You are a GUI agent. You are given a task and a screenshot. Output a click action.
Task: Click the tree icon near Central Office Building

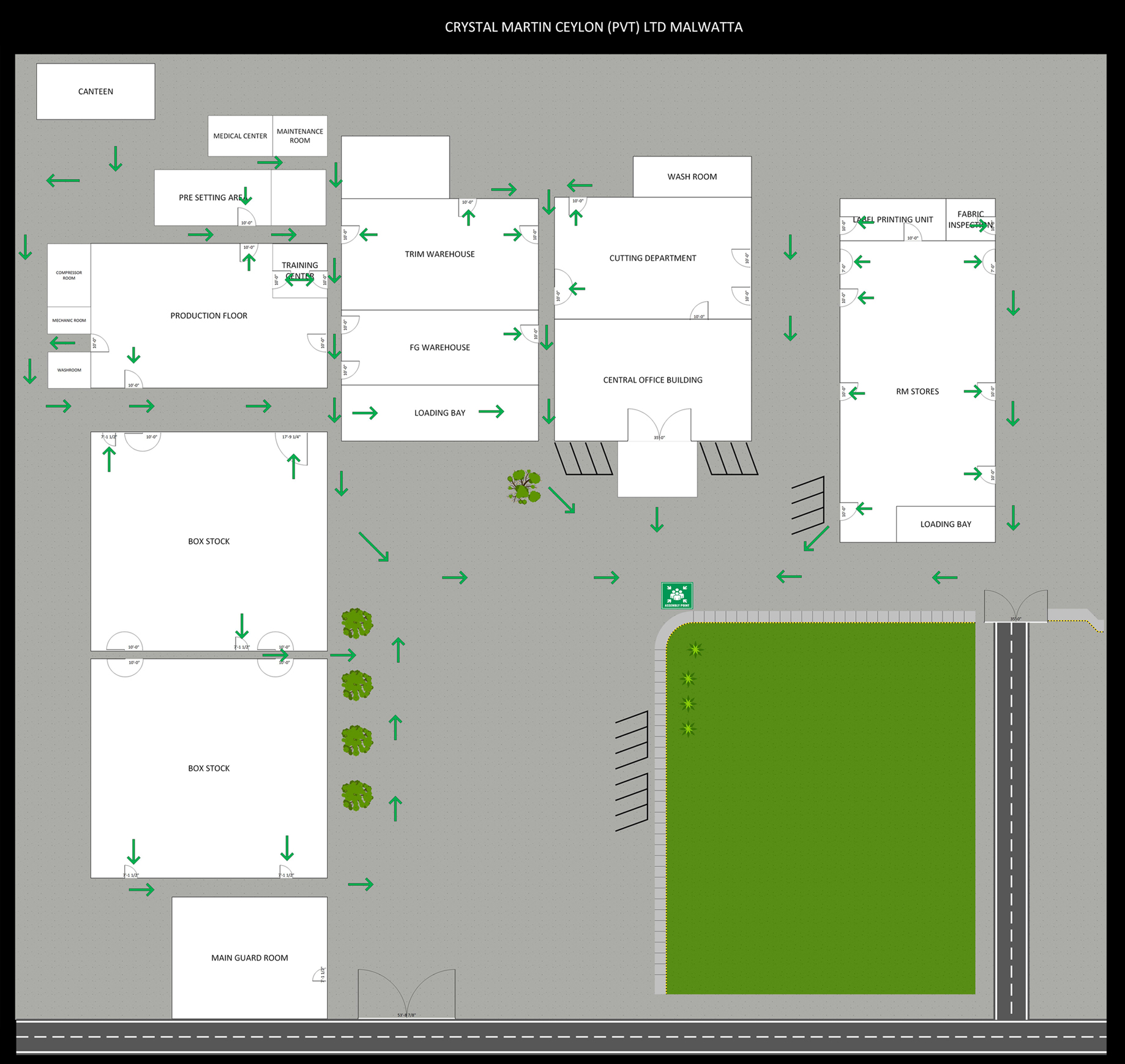pos(524,487)
